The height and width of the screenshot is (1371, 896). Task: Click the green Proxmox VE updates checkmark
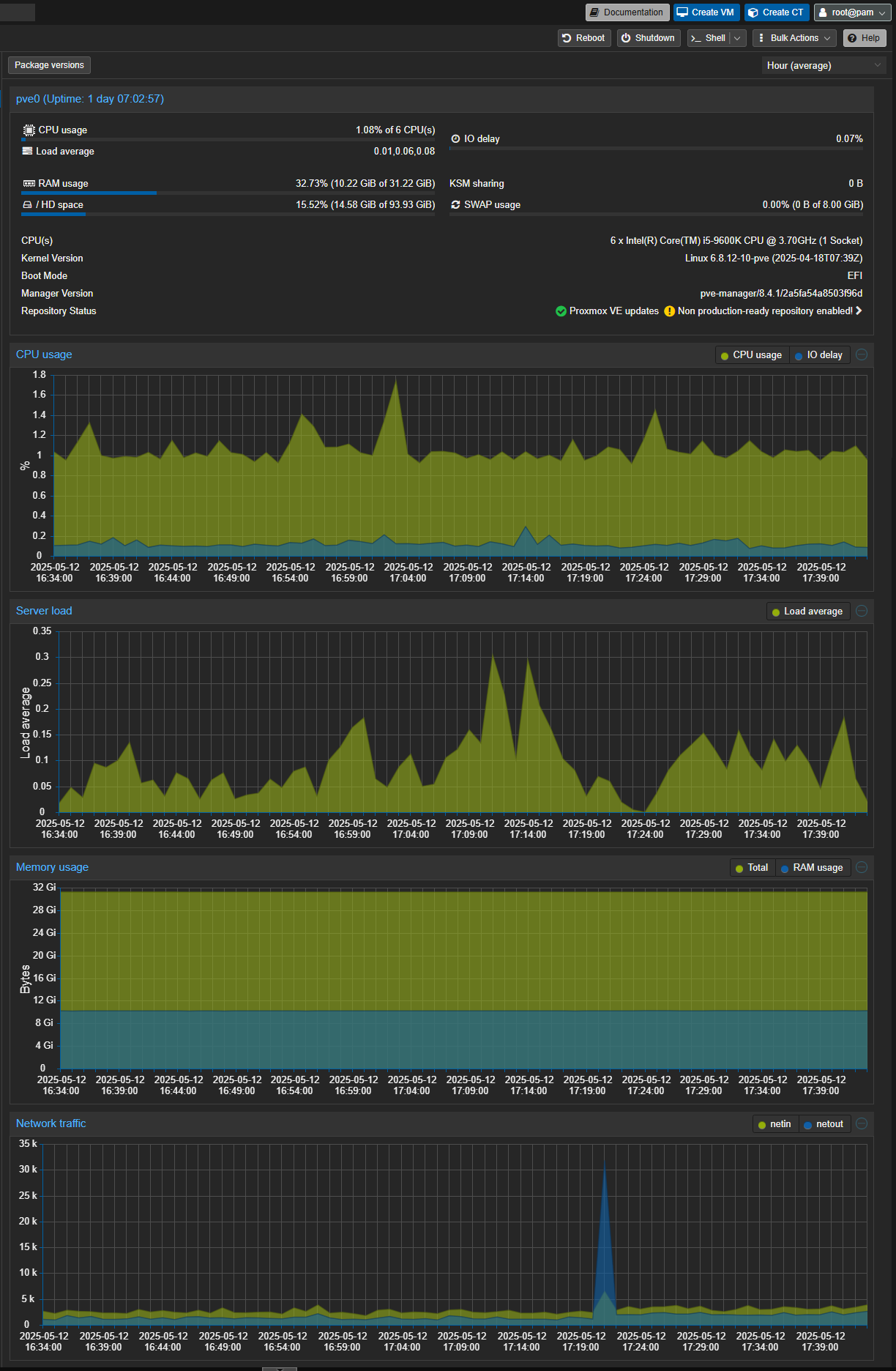pos(561,311)
